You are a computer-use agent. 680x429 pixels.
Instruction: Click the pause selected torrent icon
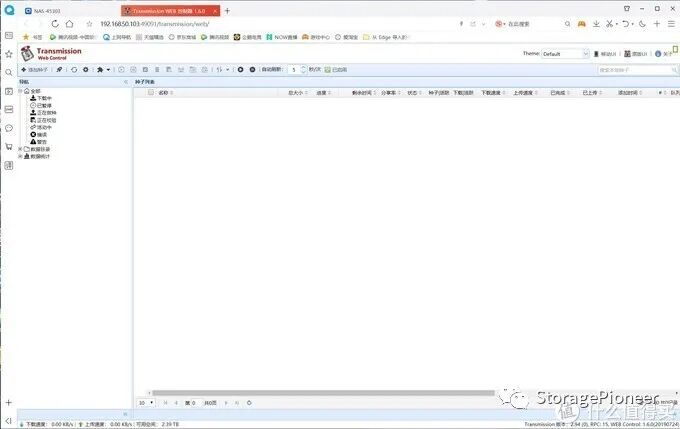(134, 69)
